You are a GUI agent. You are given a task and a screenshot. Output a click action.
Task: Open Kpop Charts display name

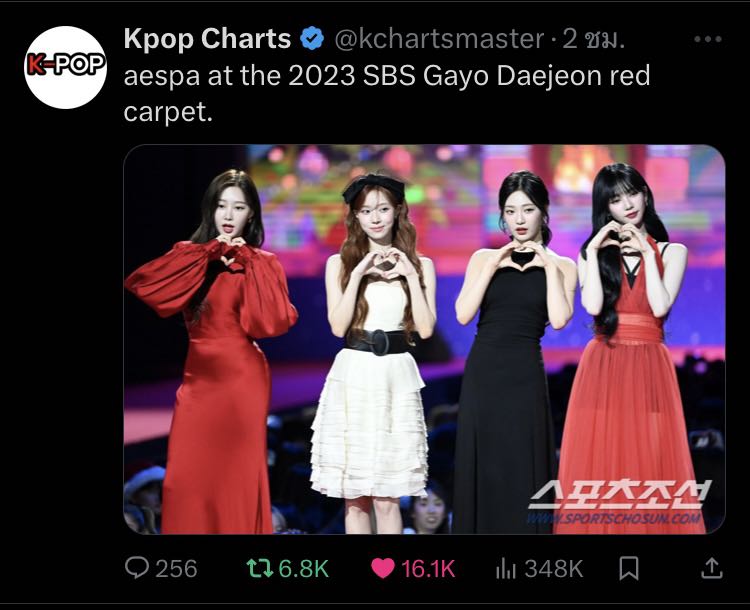tap(207, 38)
